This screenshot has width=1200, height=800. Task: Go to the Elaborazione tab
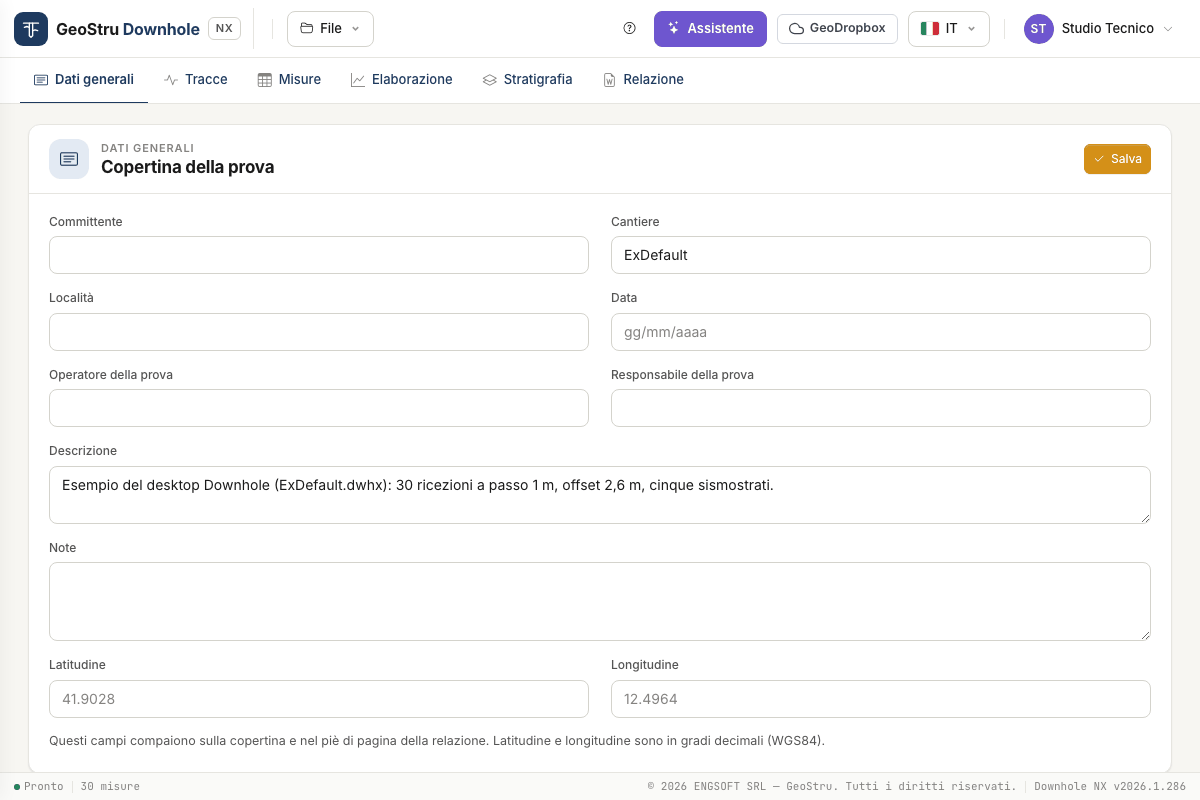pos(401,80)
